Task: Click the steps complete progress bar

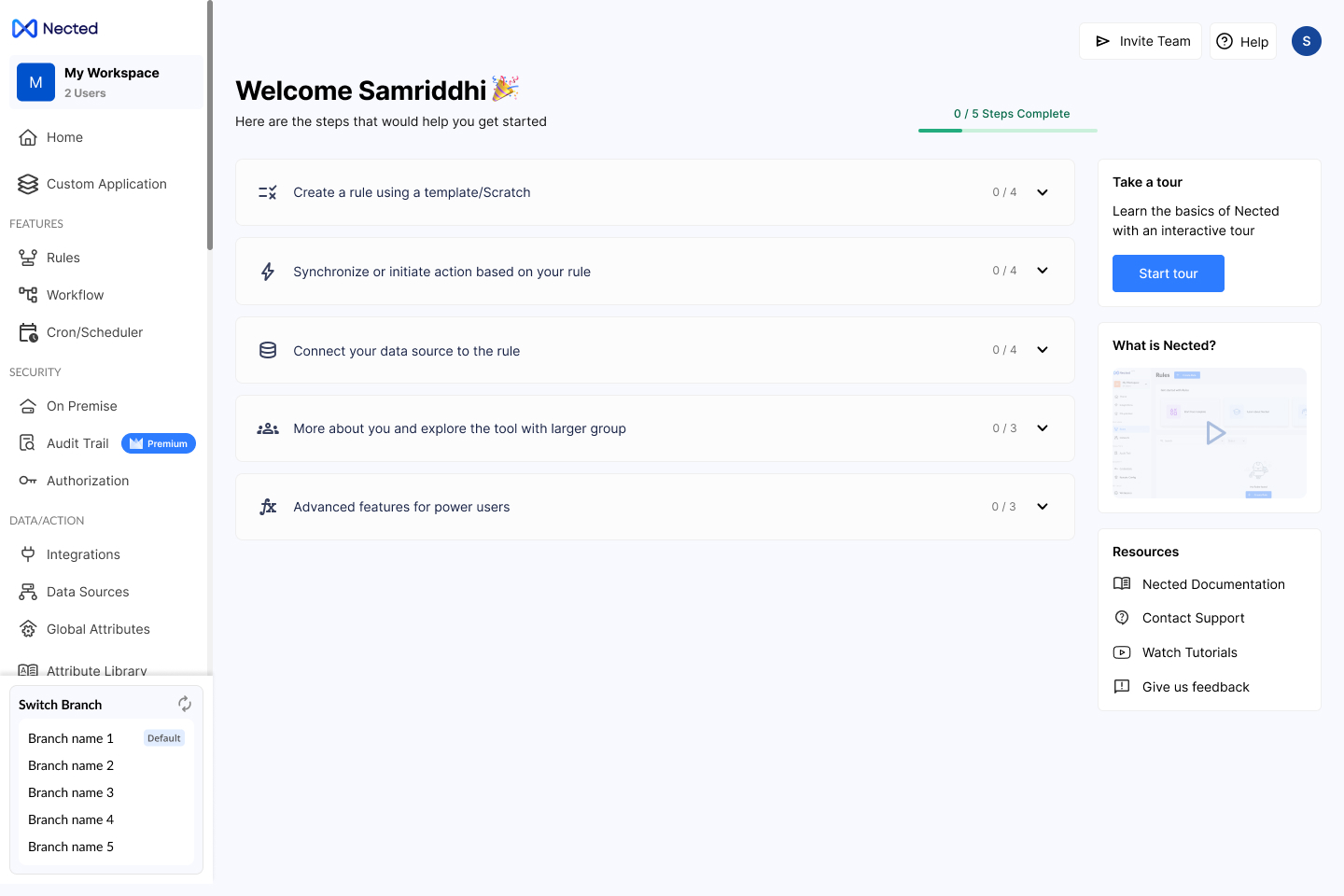Action: click(1008, 131)
